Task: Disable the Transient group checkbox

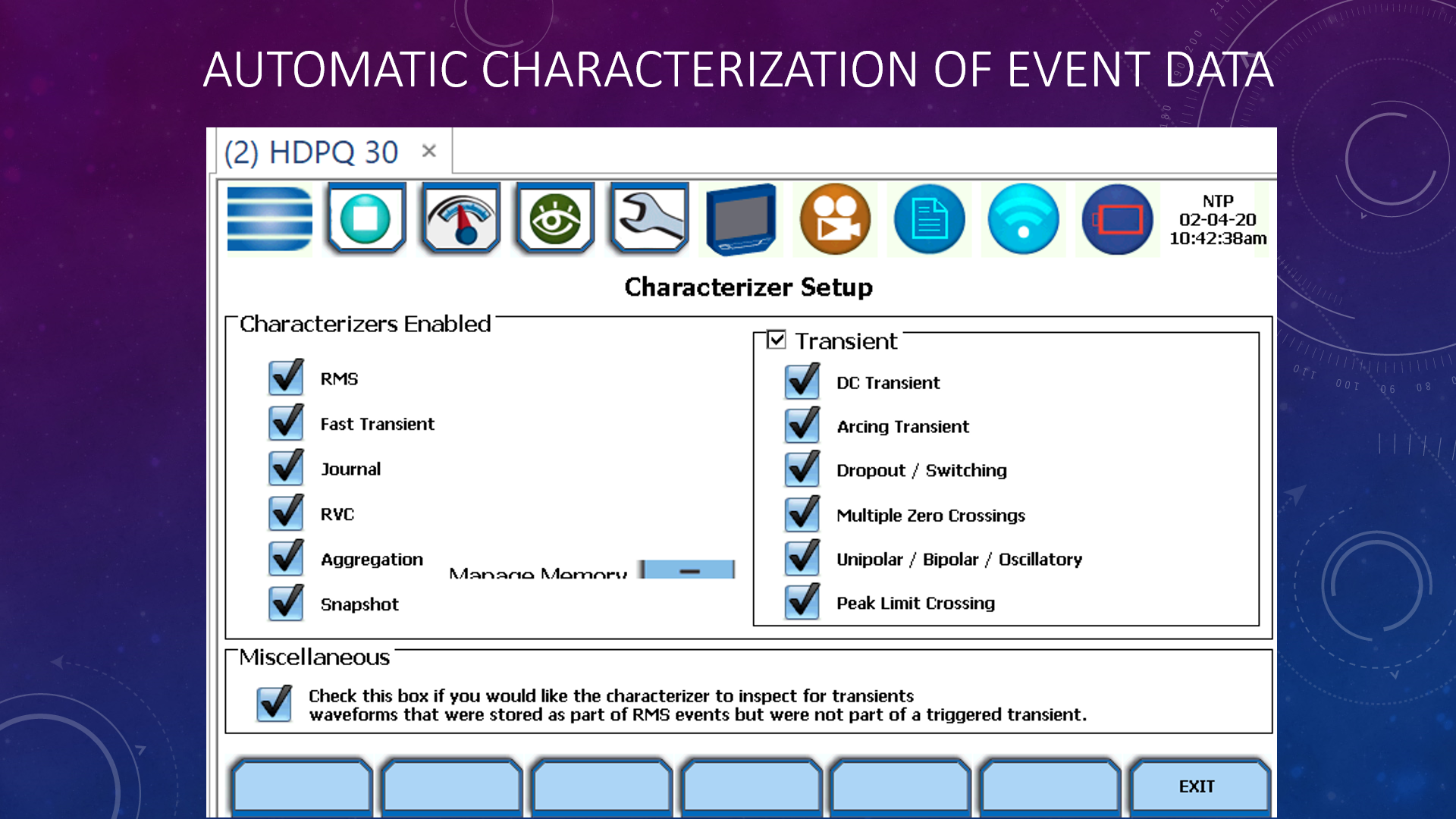Action: click(777, 340)
